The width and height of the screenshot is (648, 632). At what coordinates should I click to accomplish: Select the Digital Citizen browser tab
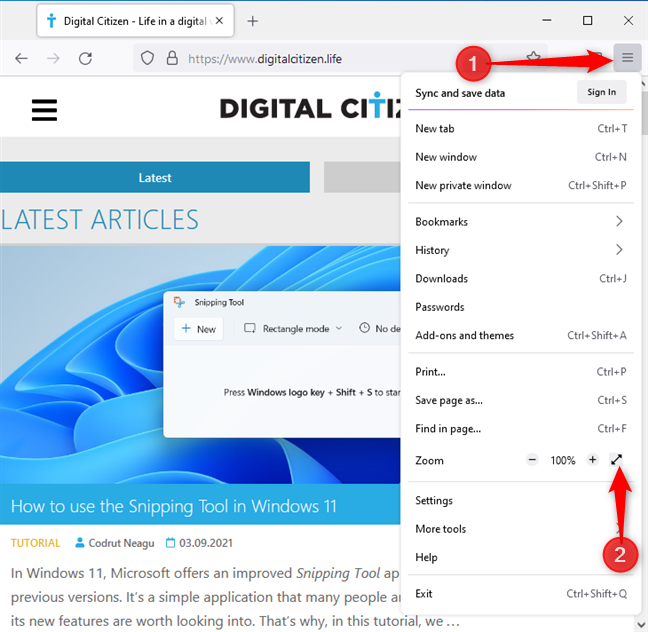[x=135, y=21]
